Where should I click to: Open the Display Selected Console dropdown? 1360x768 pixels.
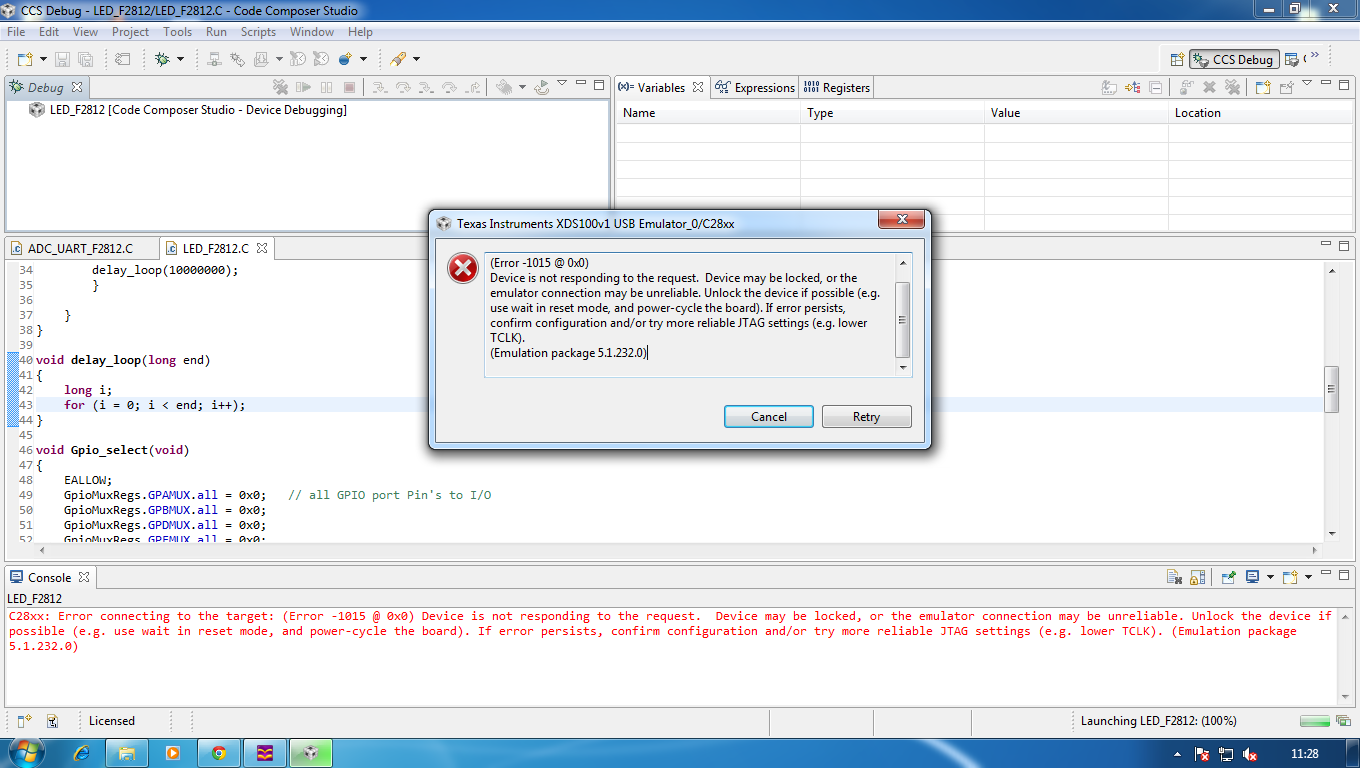(1271, 577)
